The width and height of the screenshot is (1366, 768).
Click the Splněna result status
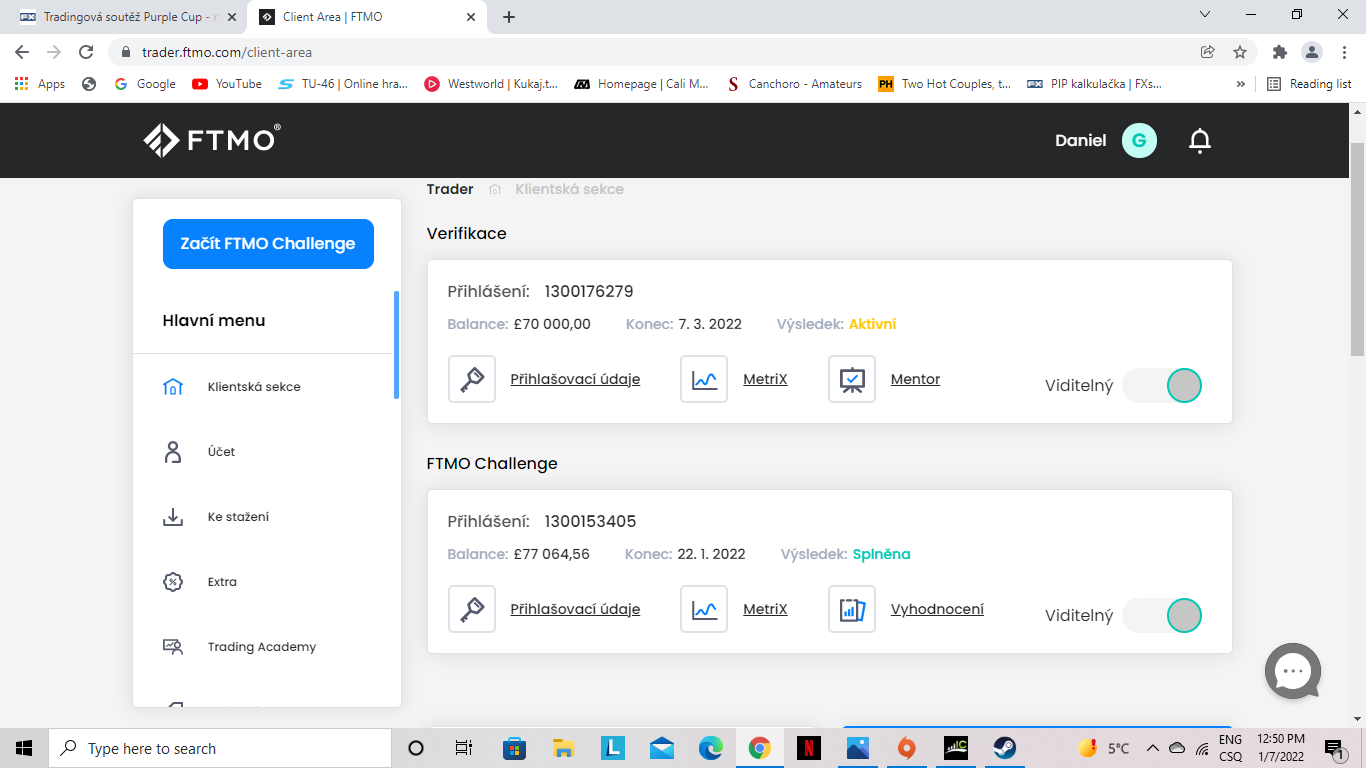click(881, 554)
